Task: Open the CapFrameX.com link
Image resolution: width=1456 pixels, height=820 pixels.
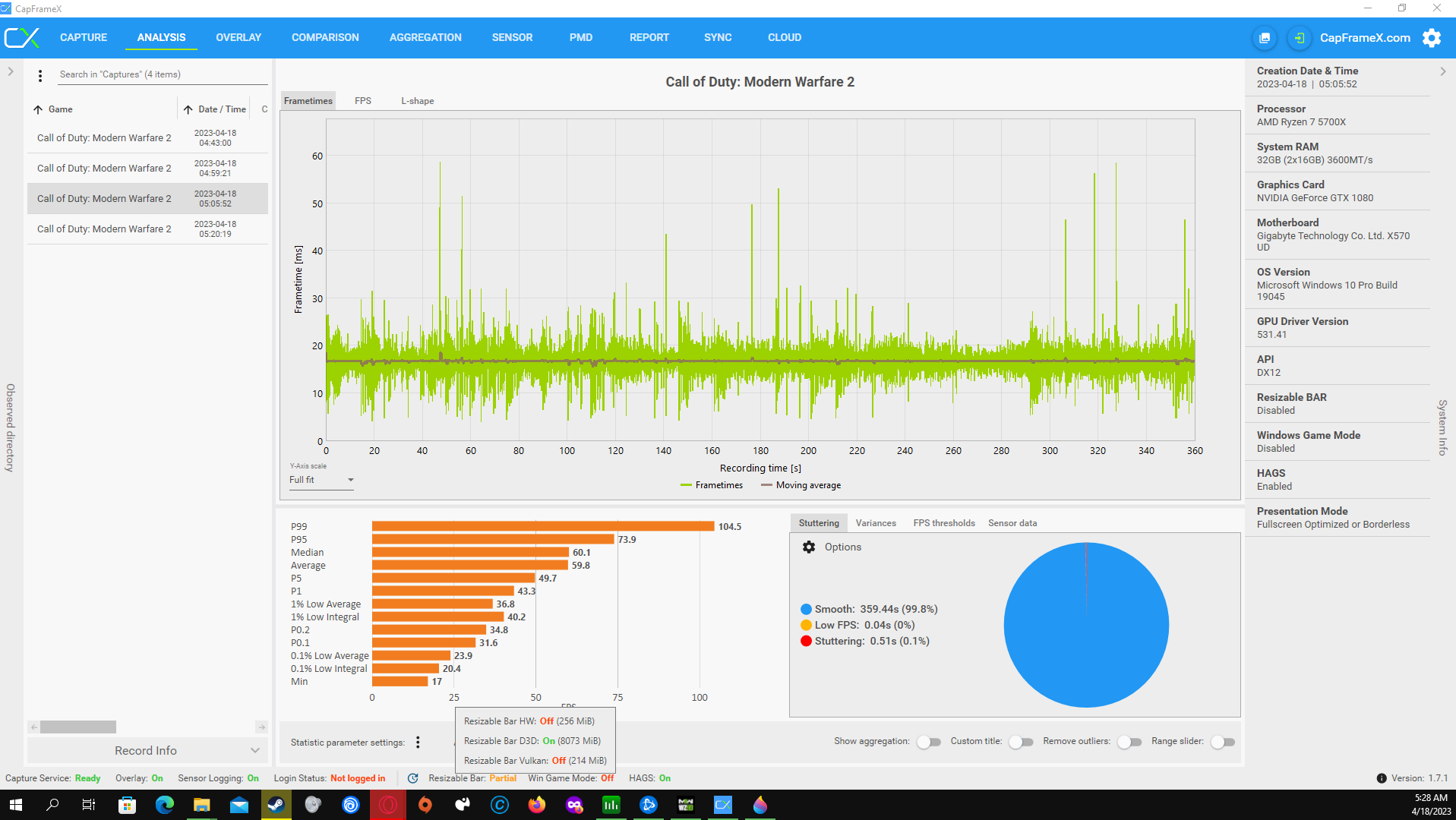Action: click(1365, 38)
